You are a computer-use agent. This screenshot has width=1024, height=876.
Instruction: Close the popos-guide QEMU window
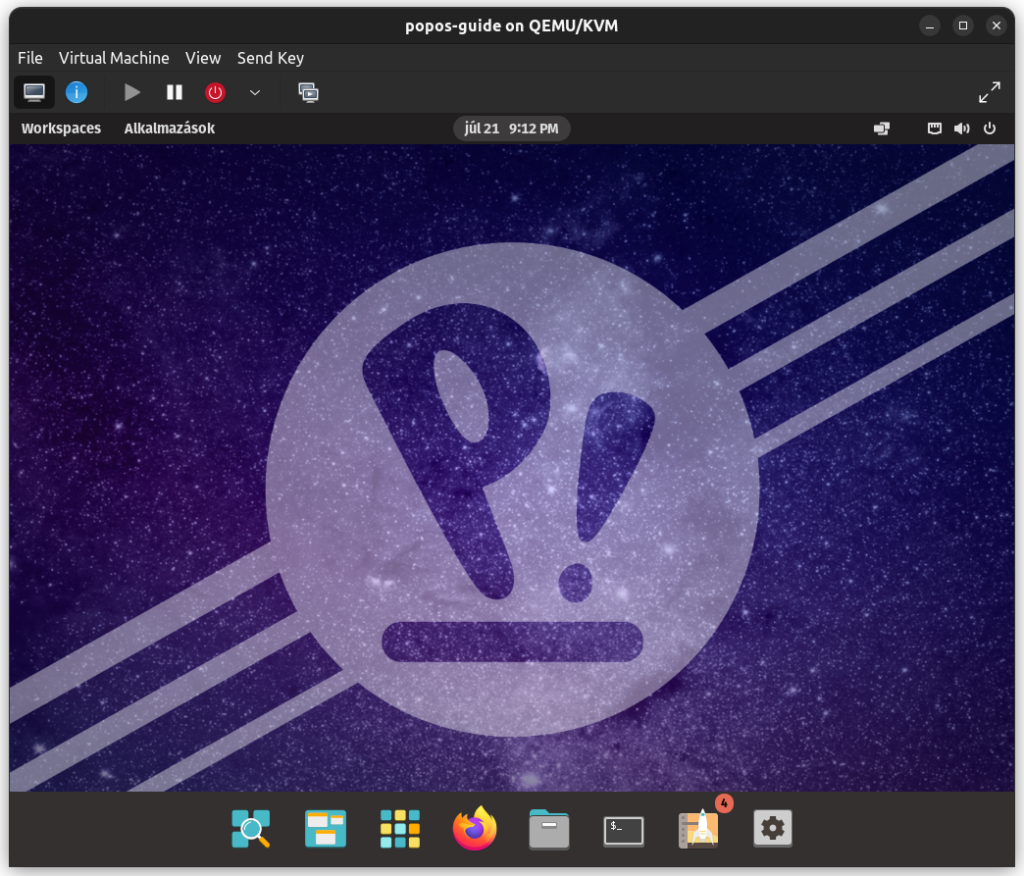point(996,26)
